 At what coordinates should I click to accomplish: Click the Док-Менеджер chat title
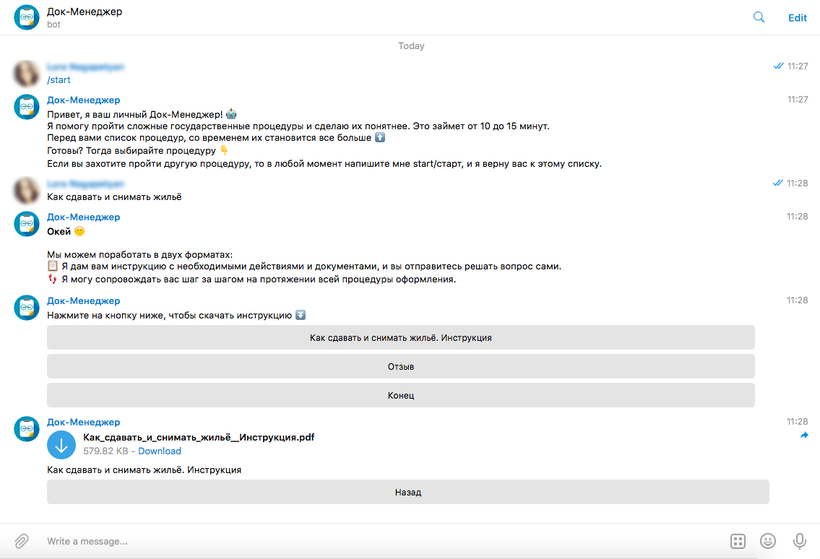[84, 12]
